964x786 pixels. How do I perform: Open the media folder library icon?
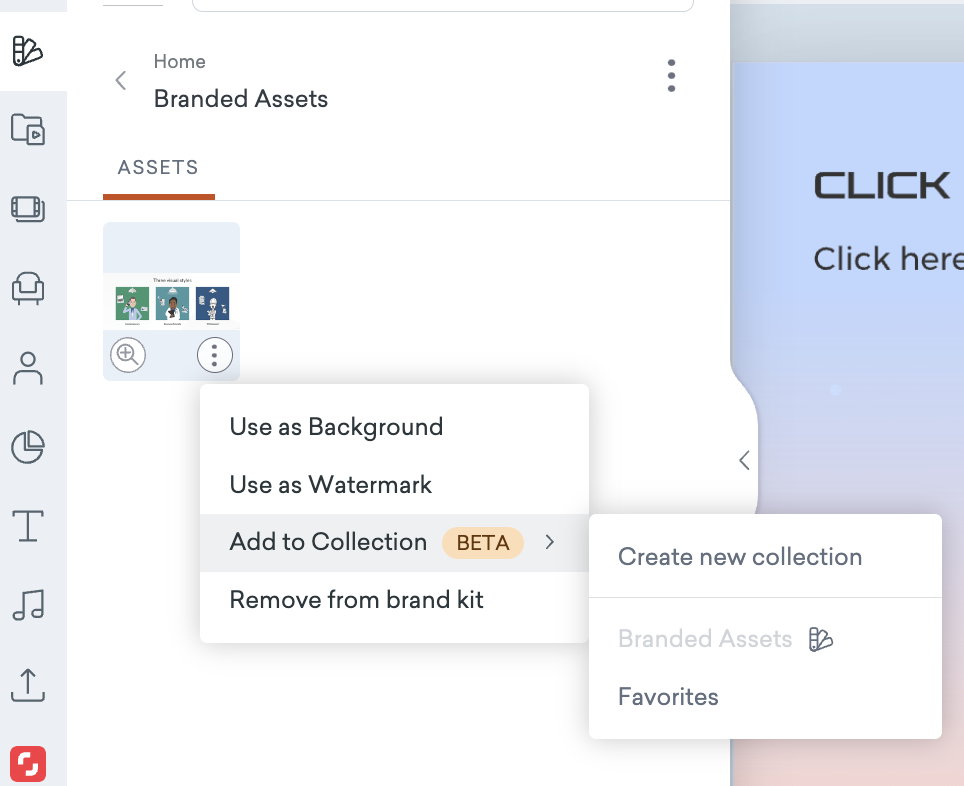pos(27,129)
